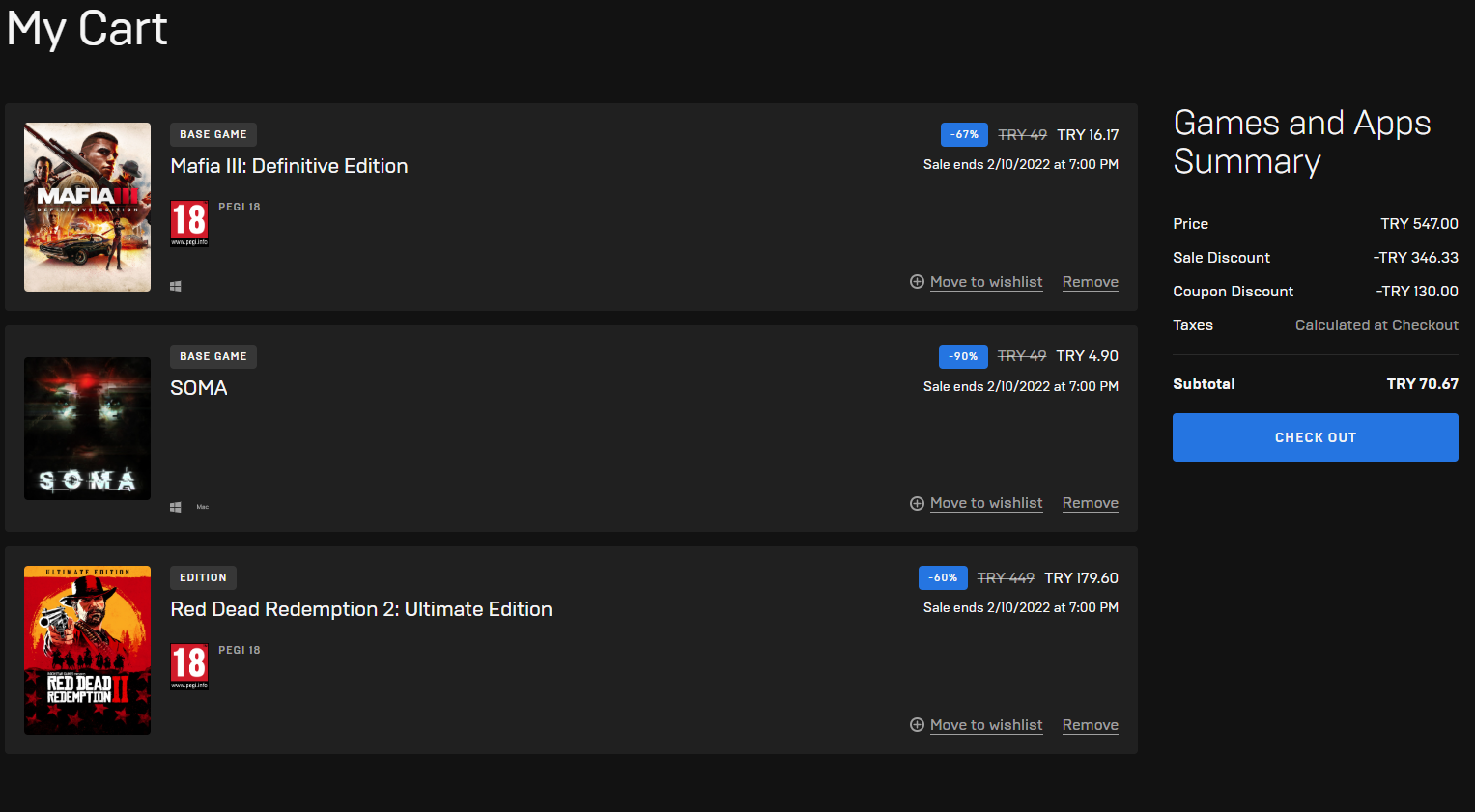Open the Red Dead Redemption 2 cover thumbnail
The image size is (1475, 812).
pyautogui.click(x=87, y=650)
